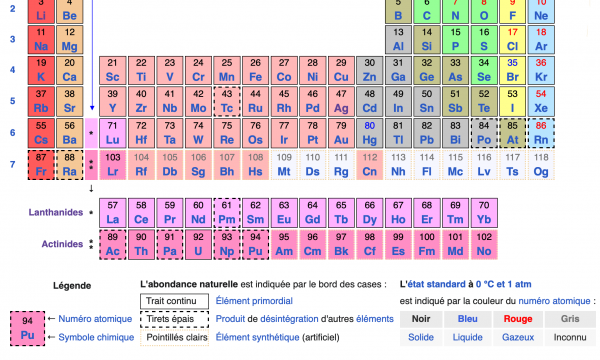600x360 pixels.
Task: Click the Zn (30) element cell
Action: 370,70
